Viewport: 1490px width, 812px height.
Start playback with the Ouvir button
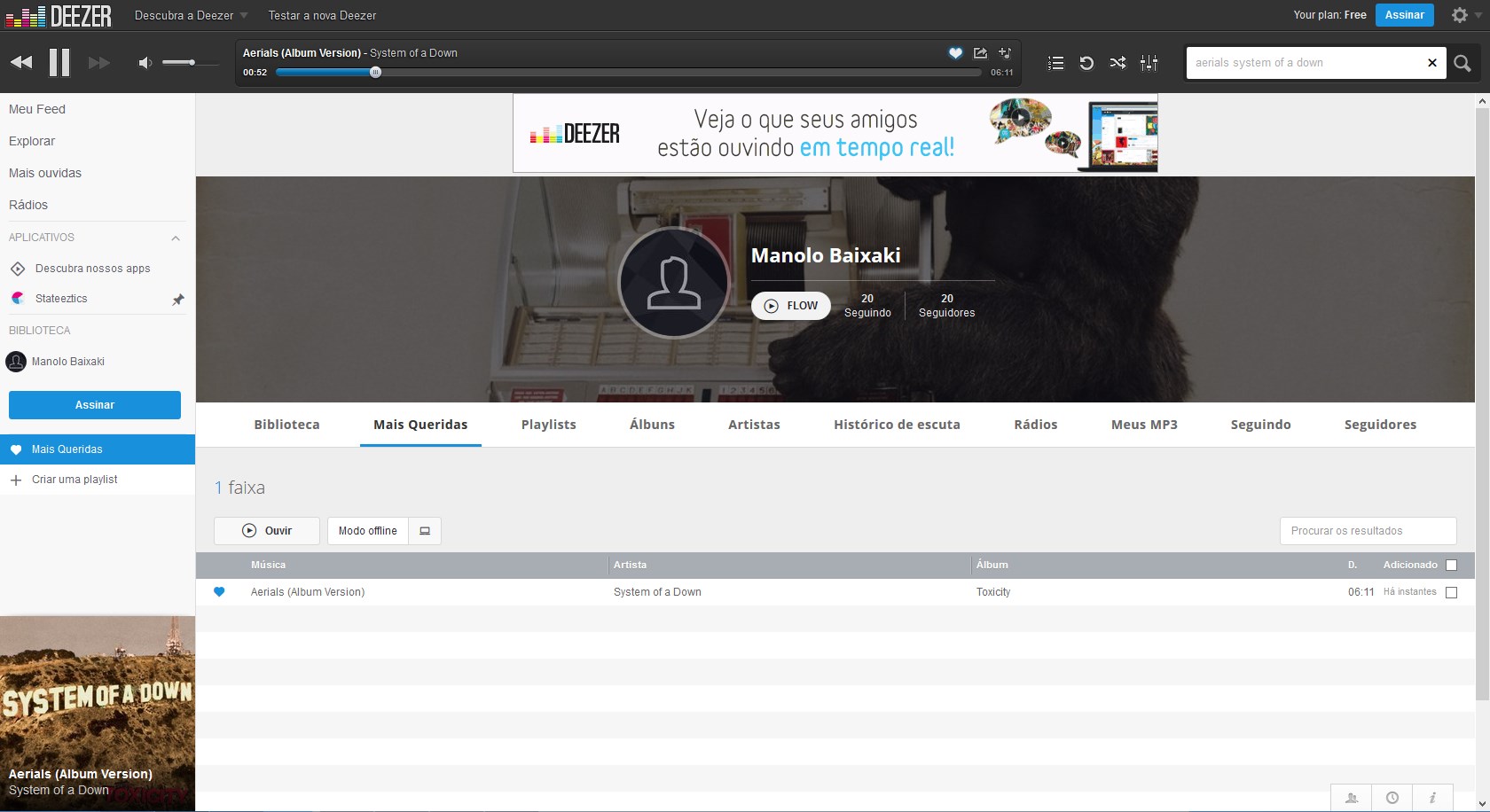(266, 530)
